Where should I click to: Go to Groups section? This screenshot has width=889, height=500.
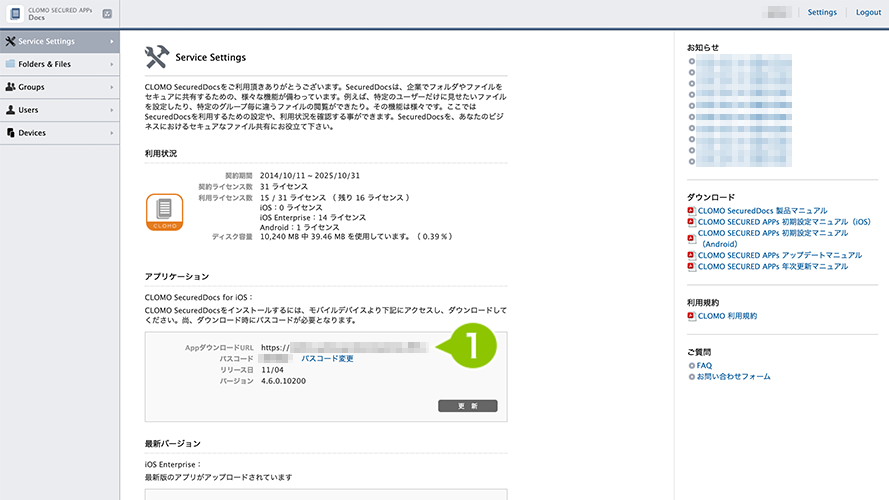click(60, 87)
